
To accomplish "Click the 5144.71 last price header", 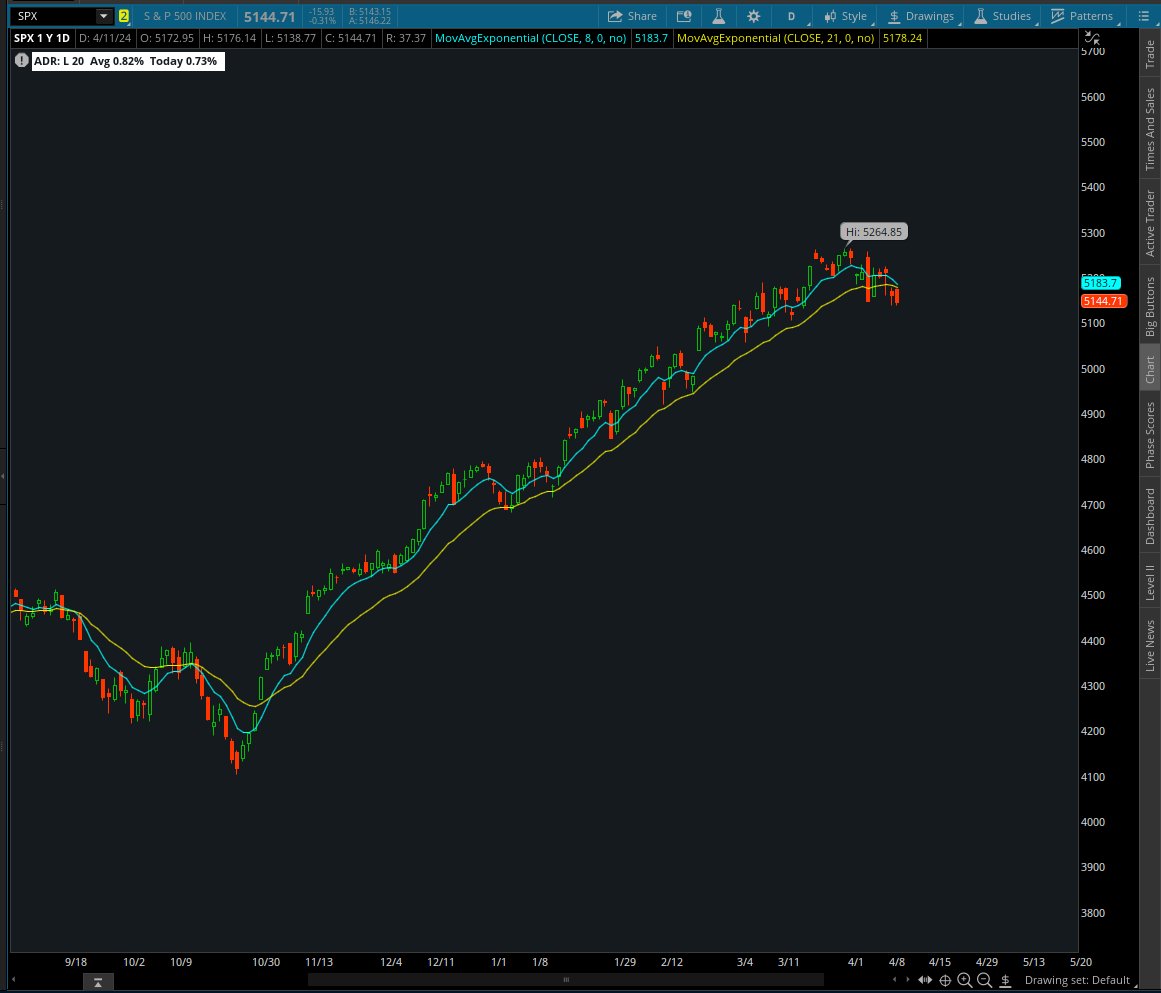I will coord(270,16).
